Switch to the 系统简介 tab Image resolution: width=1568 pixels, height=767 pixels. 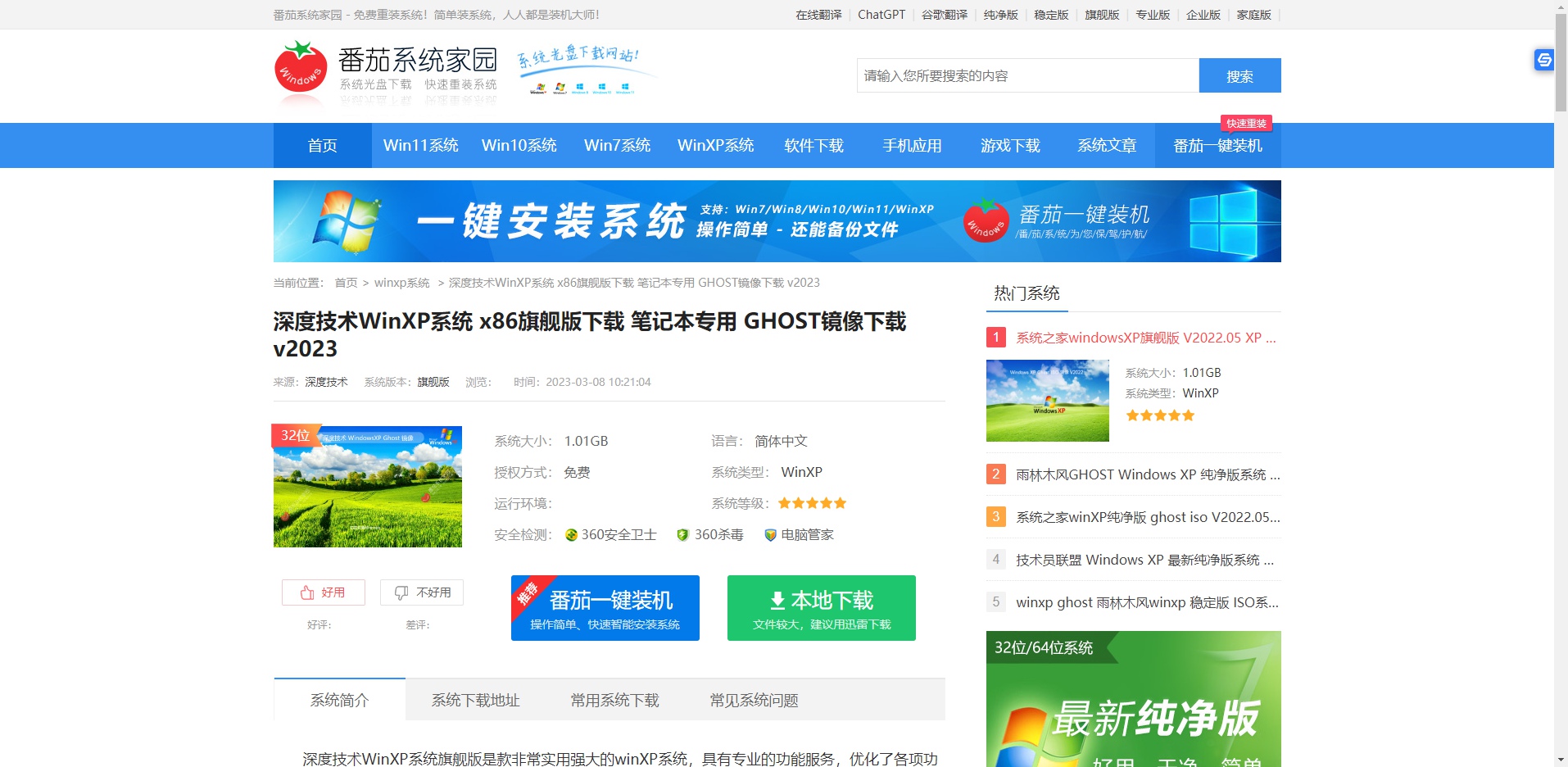(340, 700)
